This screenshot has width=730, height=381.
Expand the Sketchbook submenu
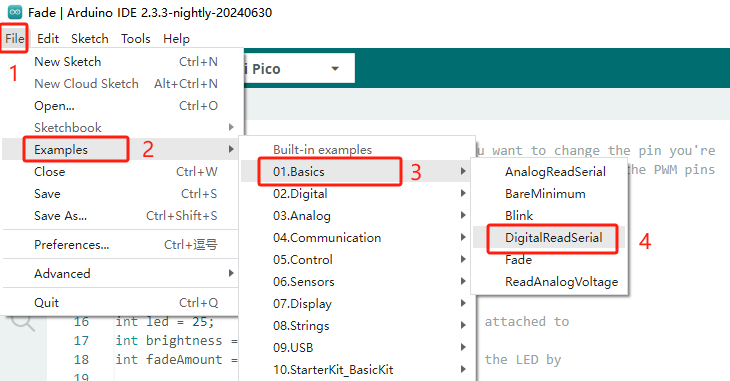point(121,128)
